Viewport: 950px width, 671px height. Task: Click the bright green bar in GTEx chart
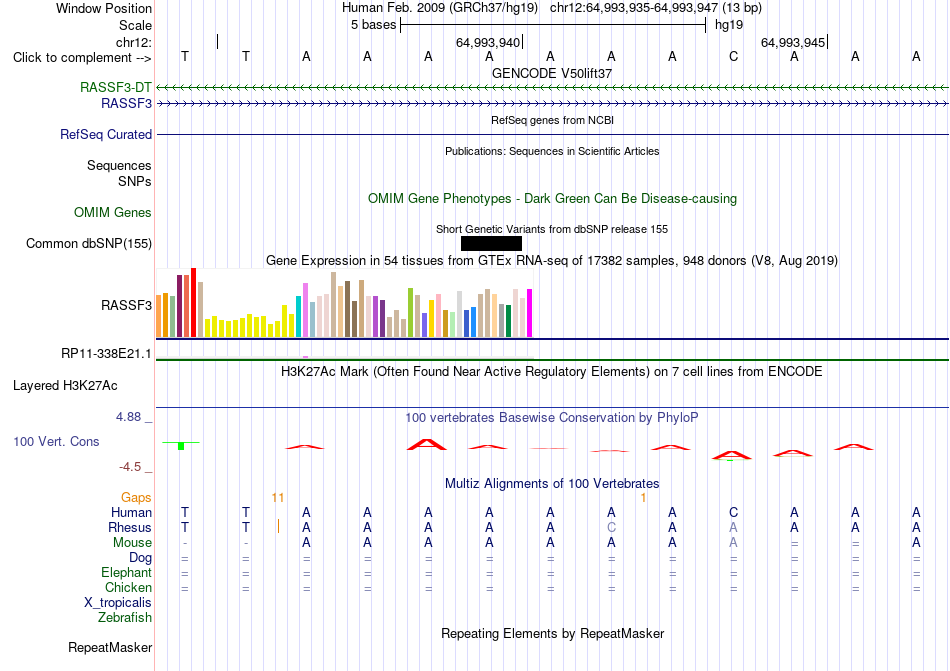[410, 312]
